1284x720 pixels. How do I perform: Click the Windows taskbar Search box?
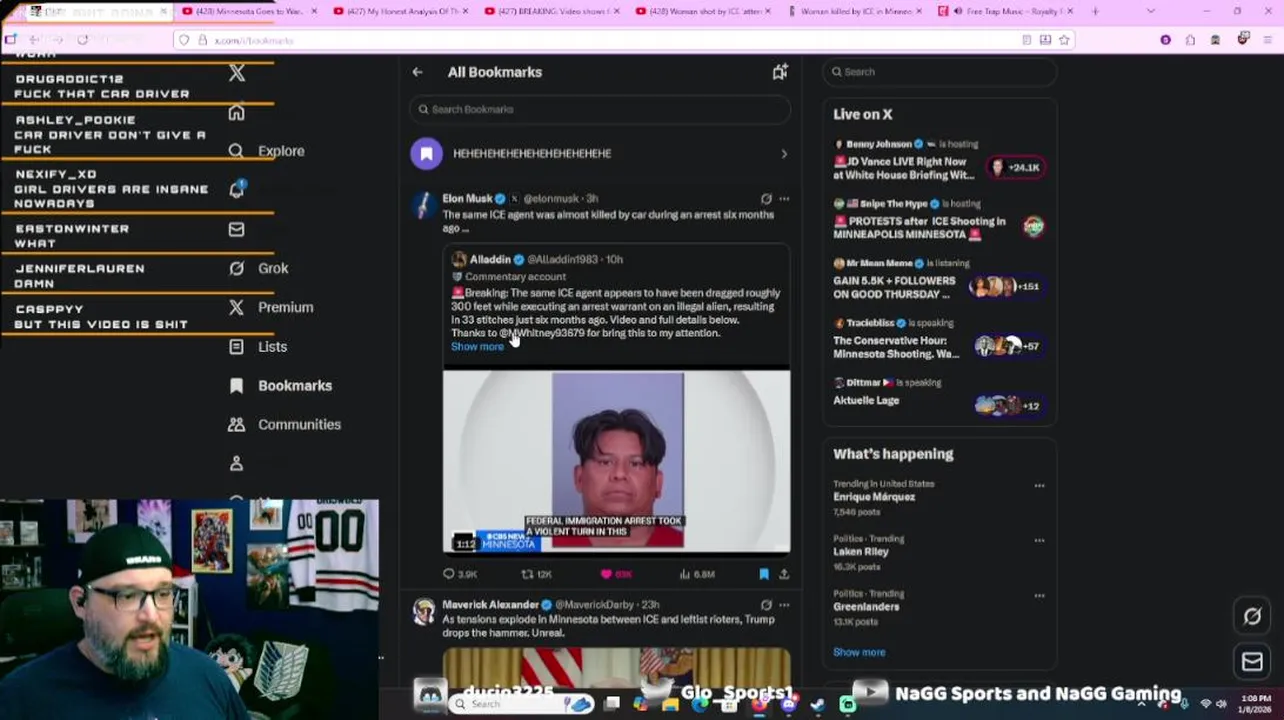[x=519, y=704]
